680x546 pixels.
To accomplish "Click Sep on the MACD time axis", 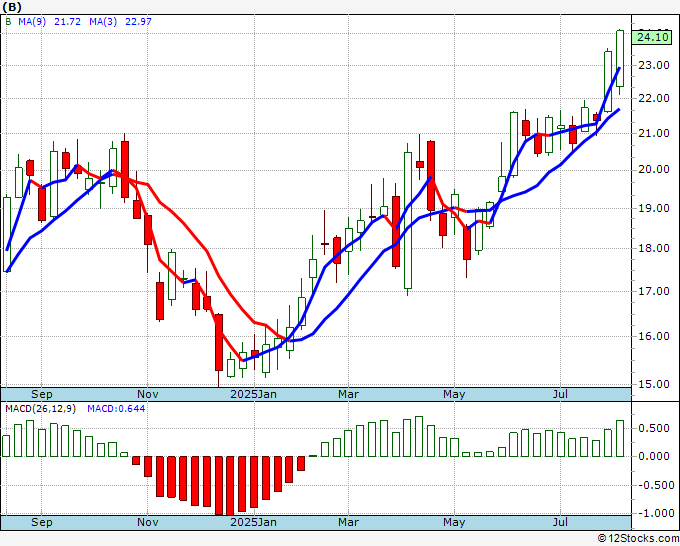I will pos(42,522).
